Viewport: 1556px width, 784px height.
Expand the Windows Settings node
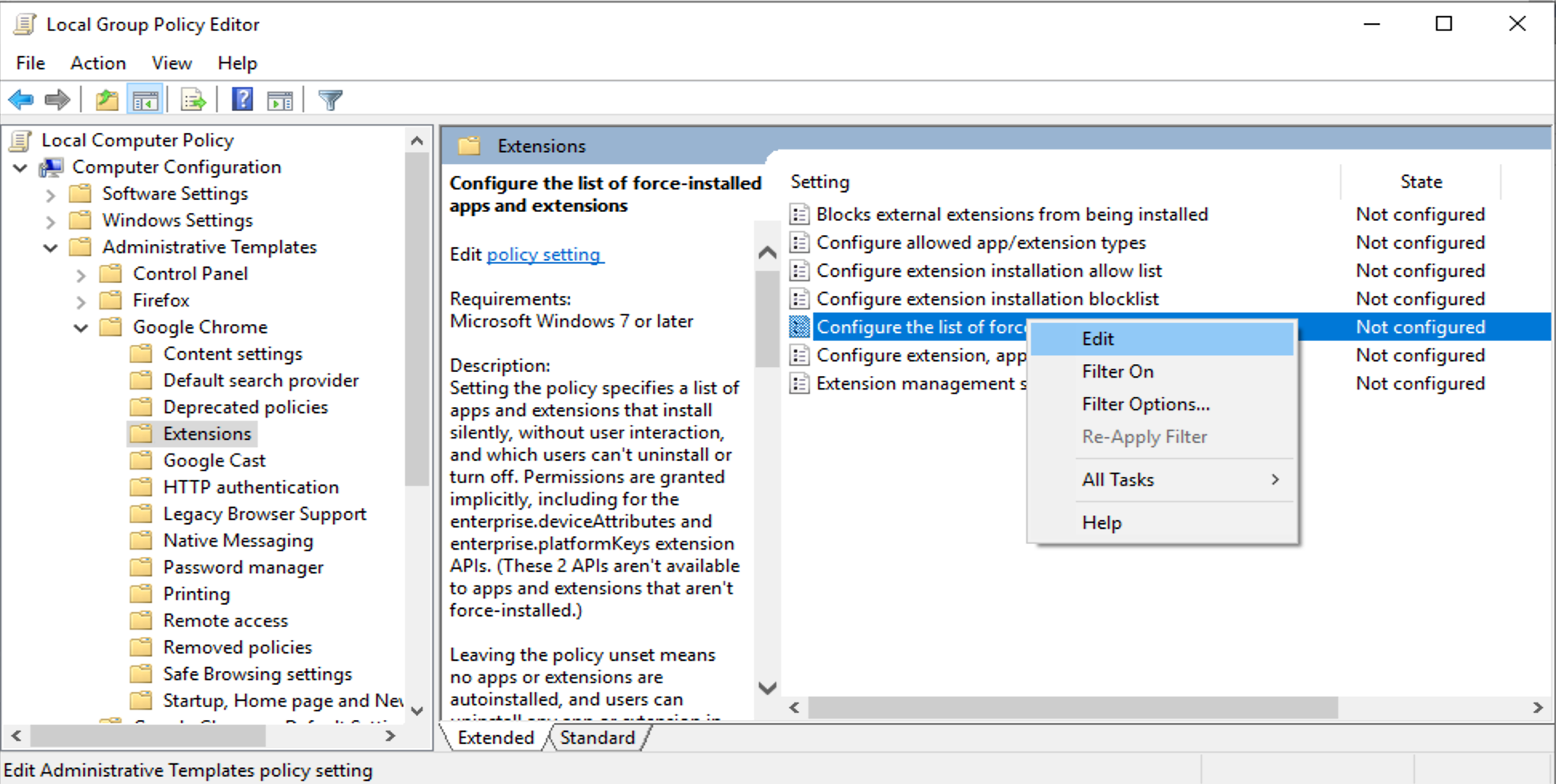pyautogui.click(x=51, y=221)
